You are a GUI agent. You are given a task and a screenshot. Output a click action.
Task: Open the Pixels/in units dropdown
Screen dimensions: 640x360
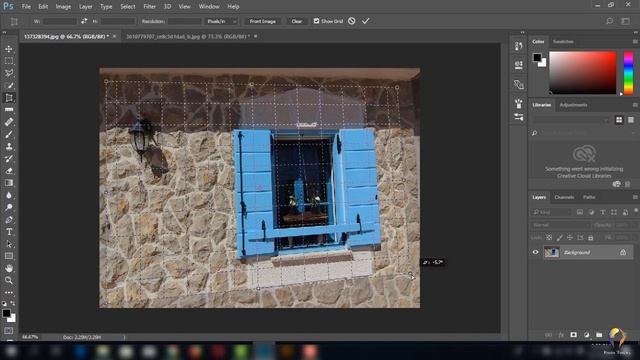(222, 21)
